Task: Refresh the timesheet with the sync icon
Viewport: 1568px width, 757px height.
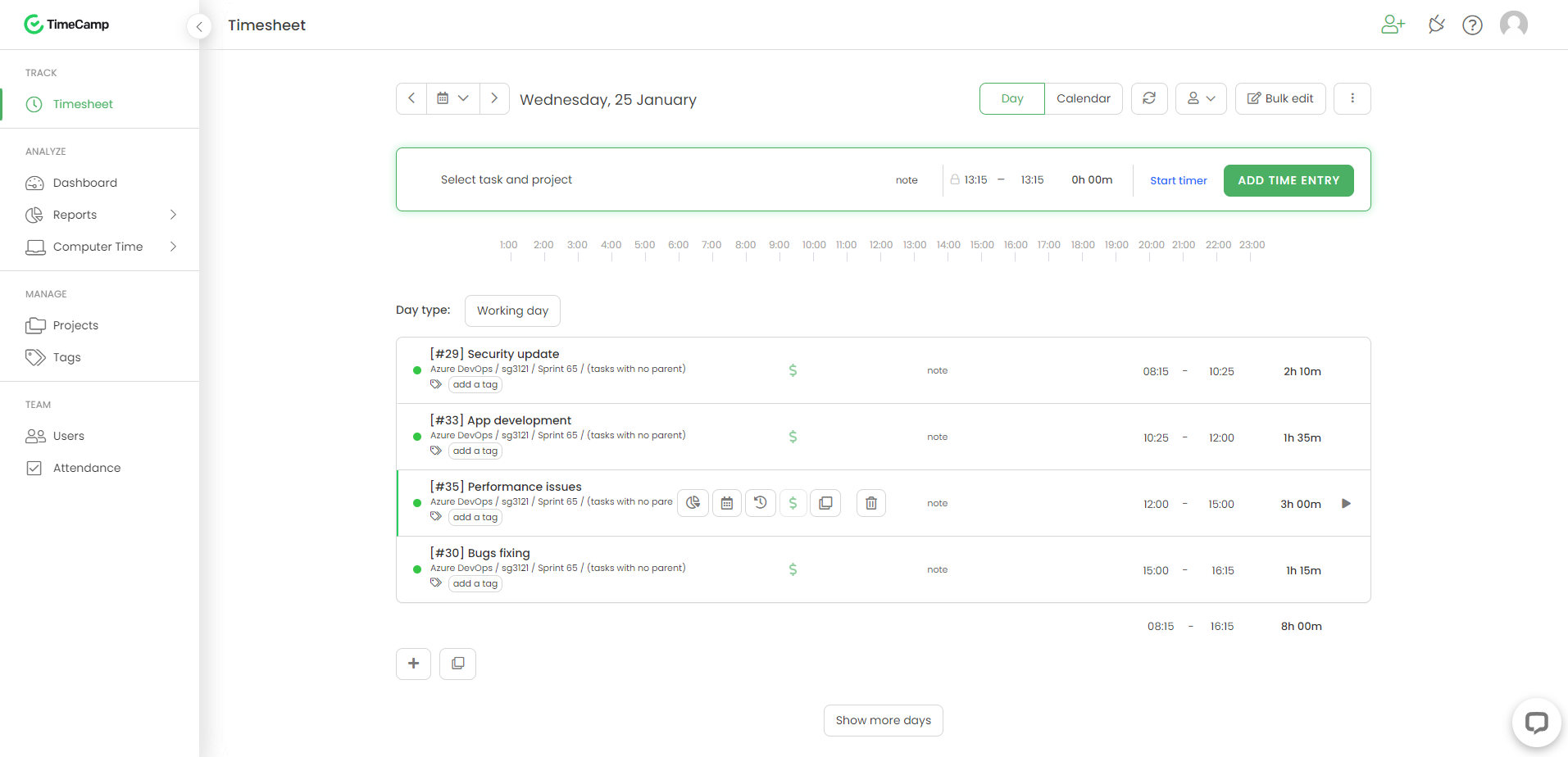Action: point(1149,98)
